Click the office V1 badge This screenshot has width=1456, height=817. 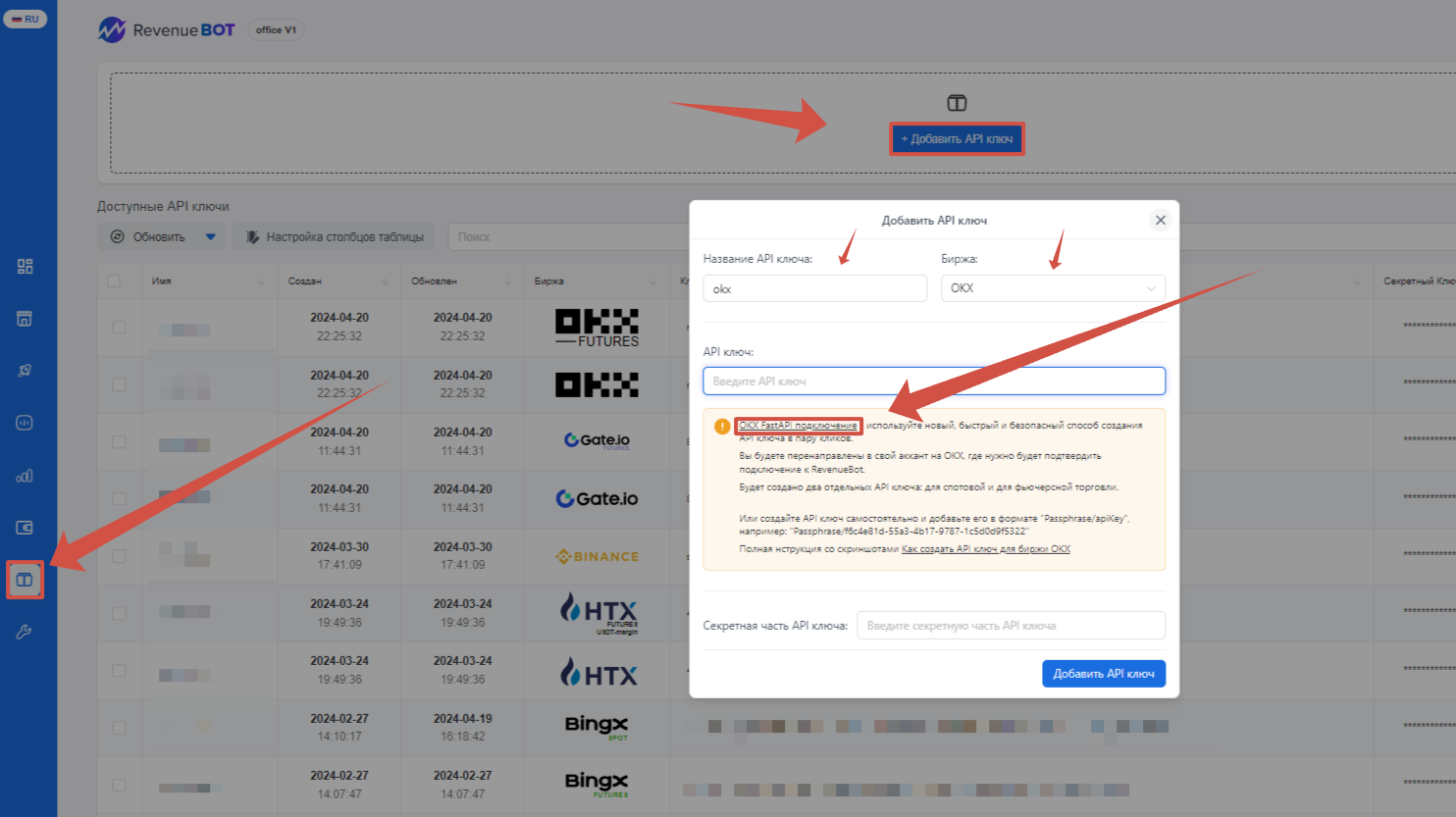pos(276,30)
